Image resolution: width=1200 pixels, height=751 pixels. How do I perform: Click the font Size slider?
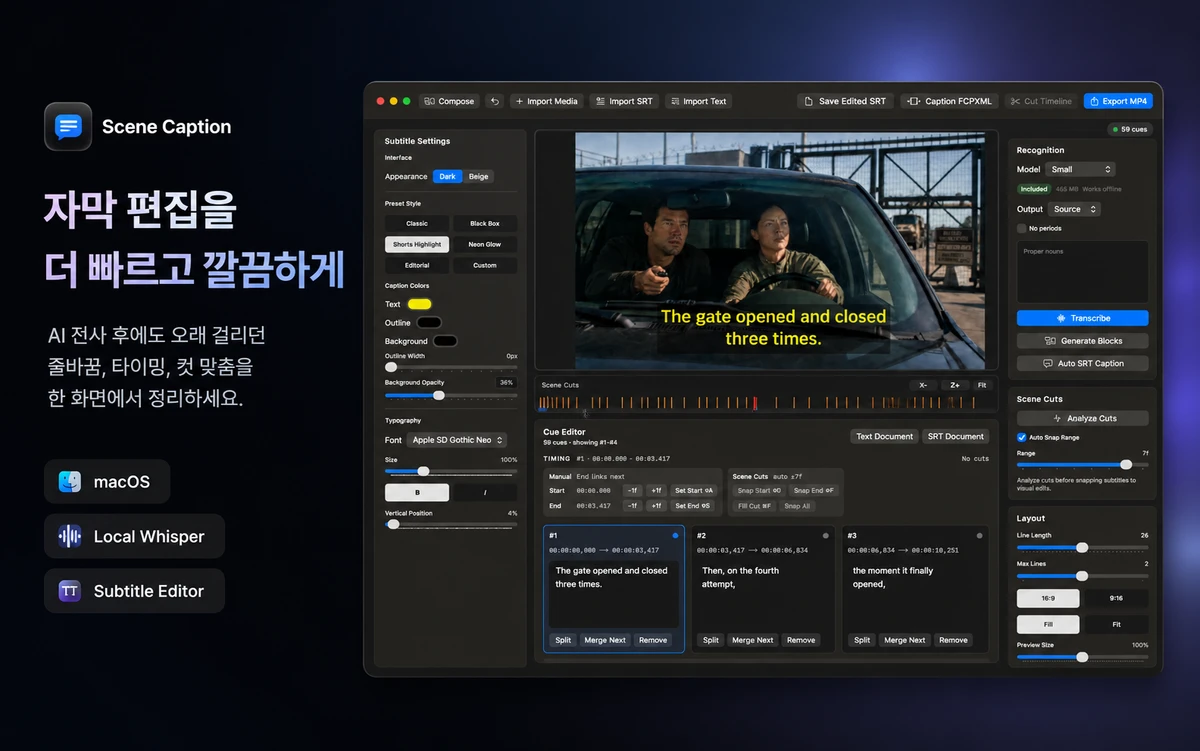451,471
